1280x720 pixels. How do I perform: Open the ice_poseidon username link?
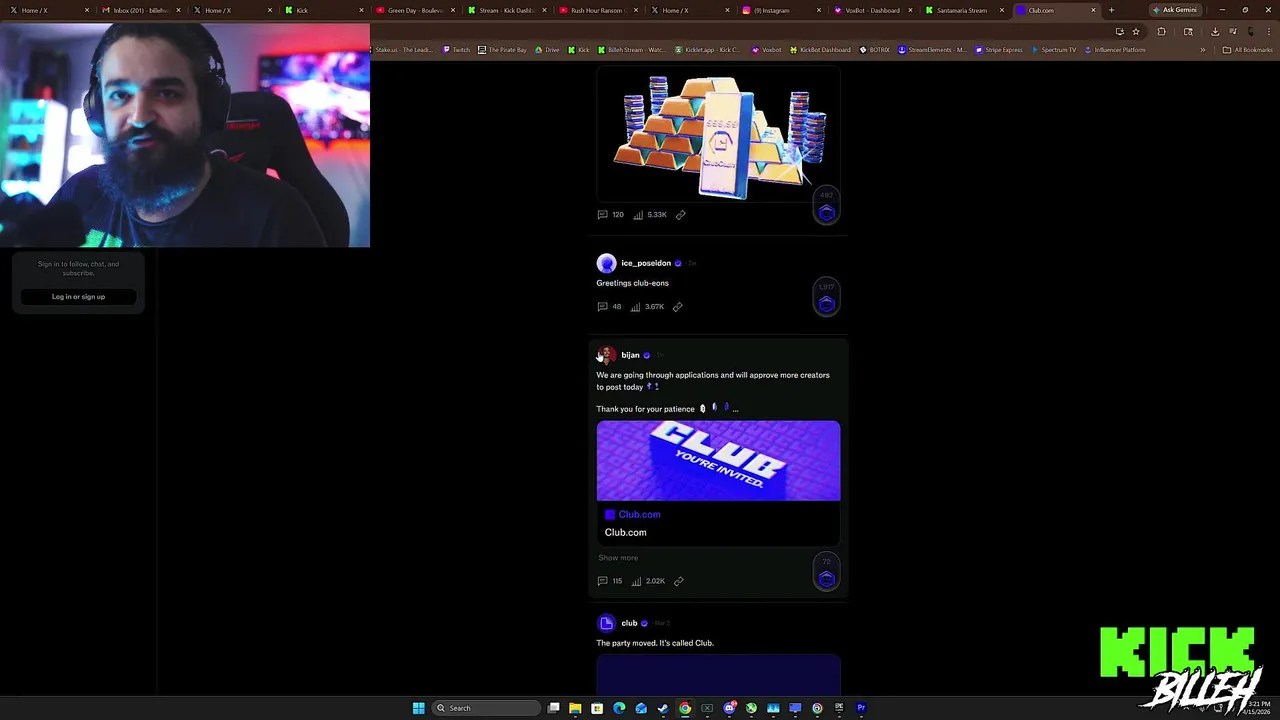point(646,263)
